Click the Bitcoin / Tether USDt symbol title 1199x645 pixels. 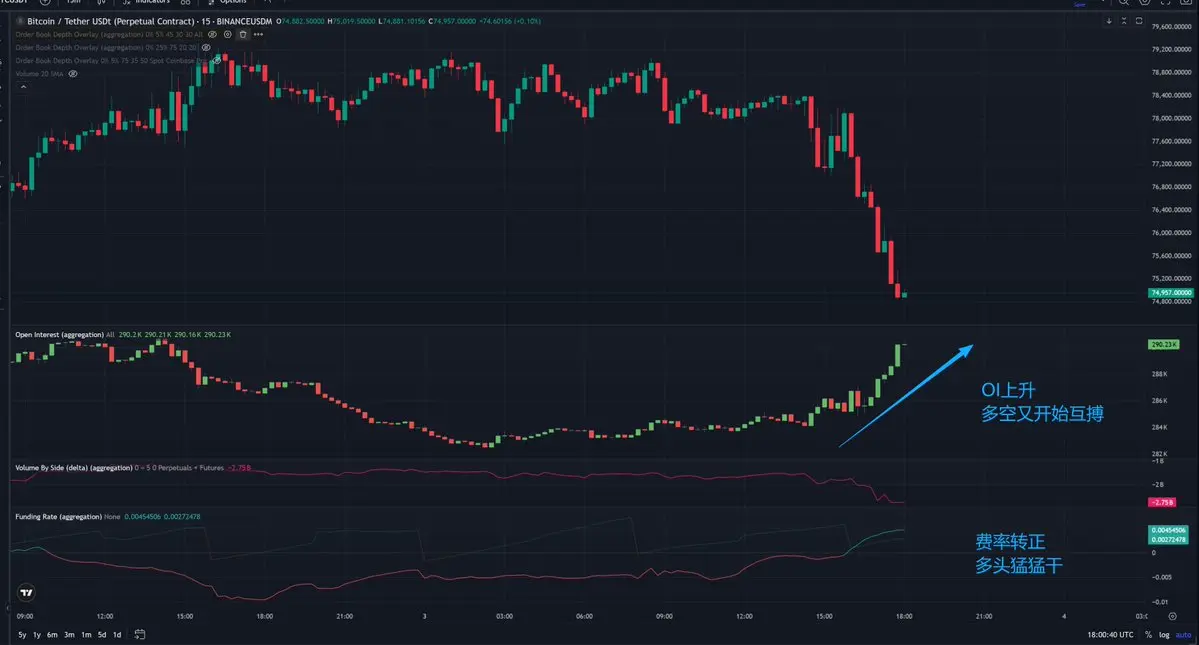point(111,21)
